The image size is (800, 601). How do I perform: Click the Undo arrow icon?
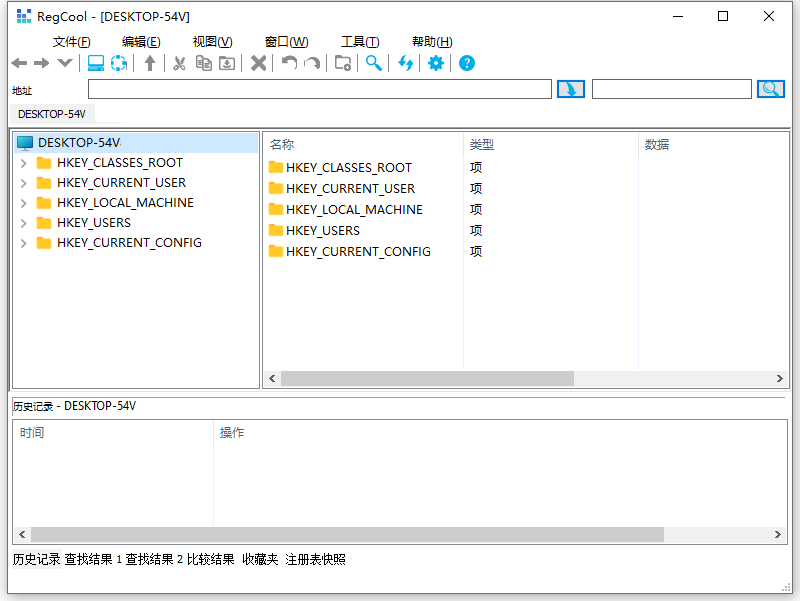click(288, 63)
